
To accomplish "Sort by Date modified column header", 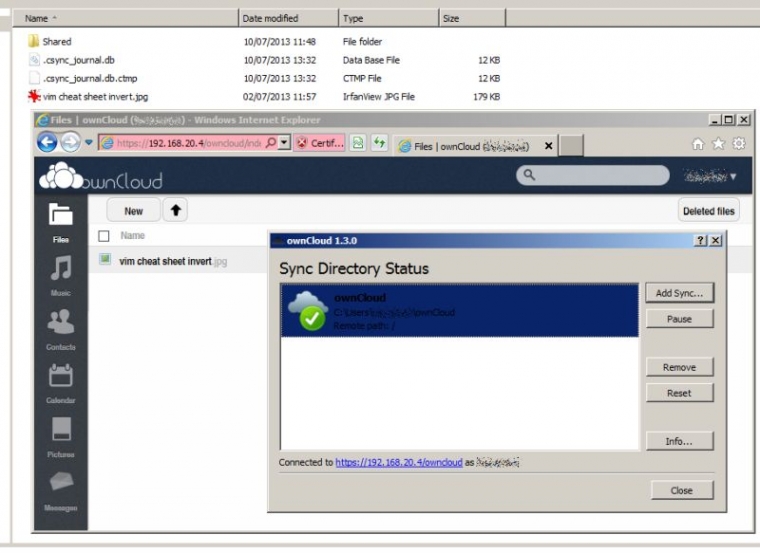I will pos(288,18).
